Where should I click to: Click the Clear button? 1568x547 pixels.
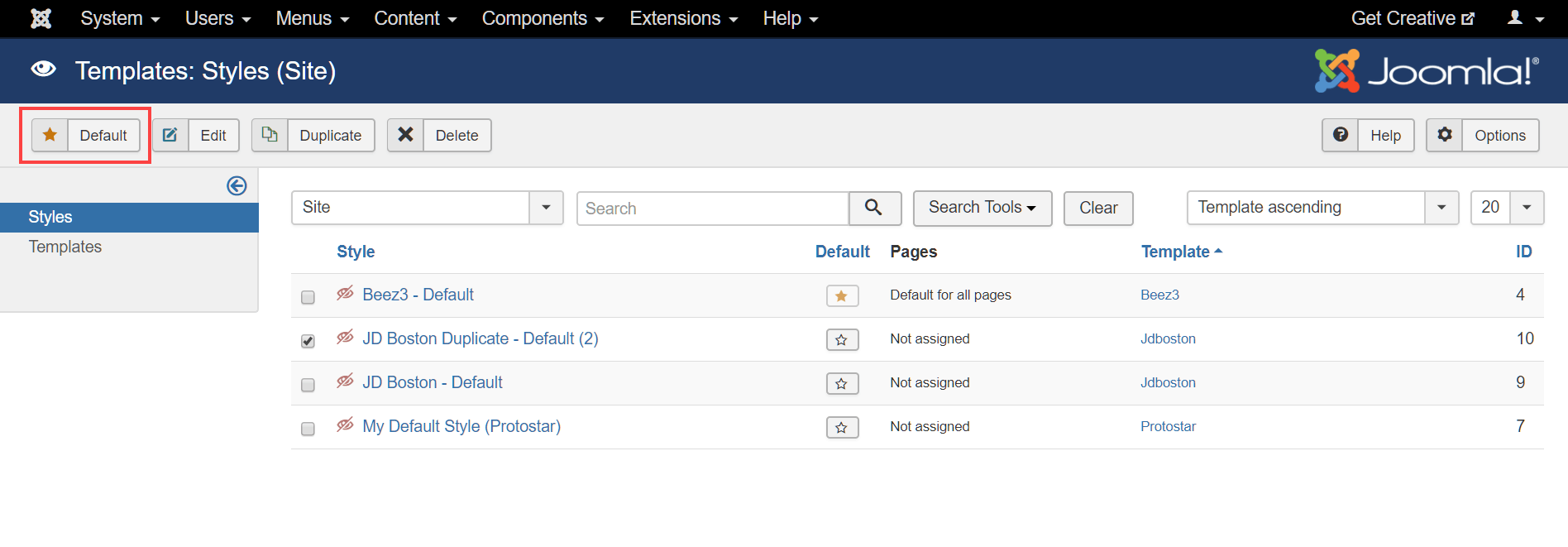(x=1098, y=208)
